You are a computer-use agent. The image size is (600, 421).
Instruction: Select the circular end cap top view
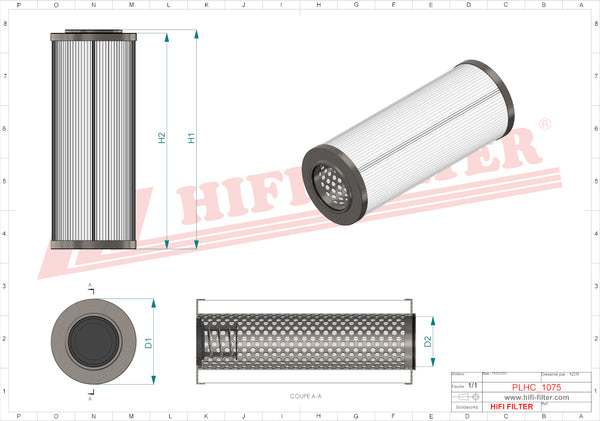point(92,340)
